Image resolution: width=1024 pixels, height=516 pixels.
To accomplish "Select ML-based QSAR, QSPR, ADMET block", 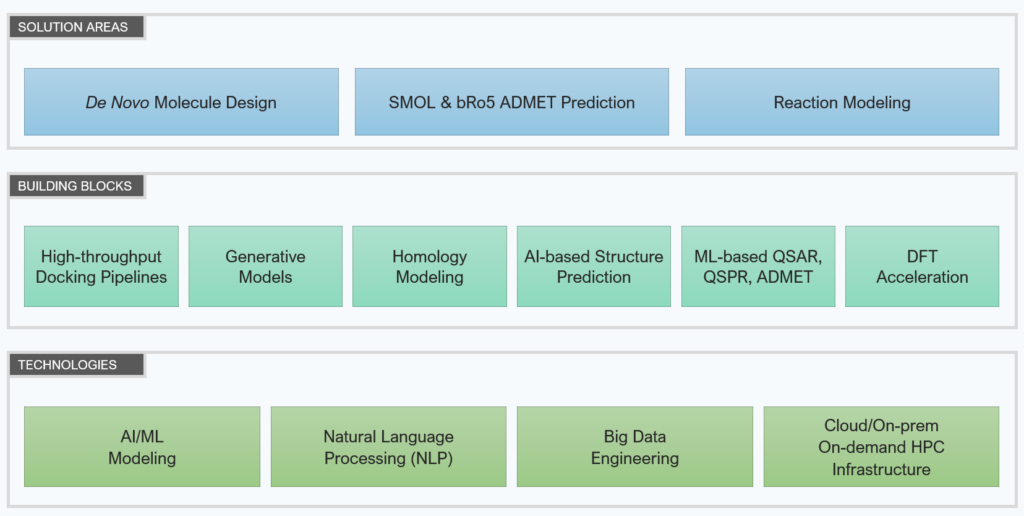I will tap(757, 266).
